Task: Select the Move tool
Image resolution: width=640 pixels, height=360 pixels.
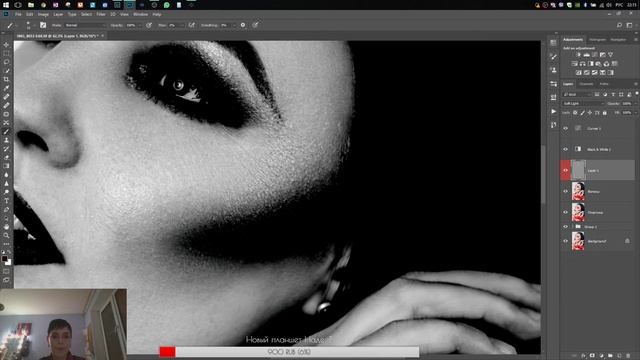Action: [x=6, y=44]
